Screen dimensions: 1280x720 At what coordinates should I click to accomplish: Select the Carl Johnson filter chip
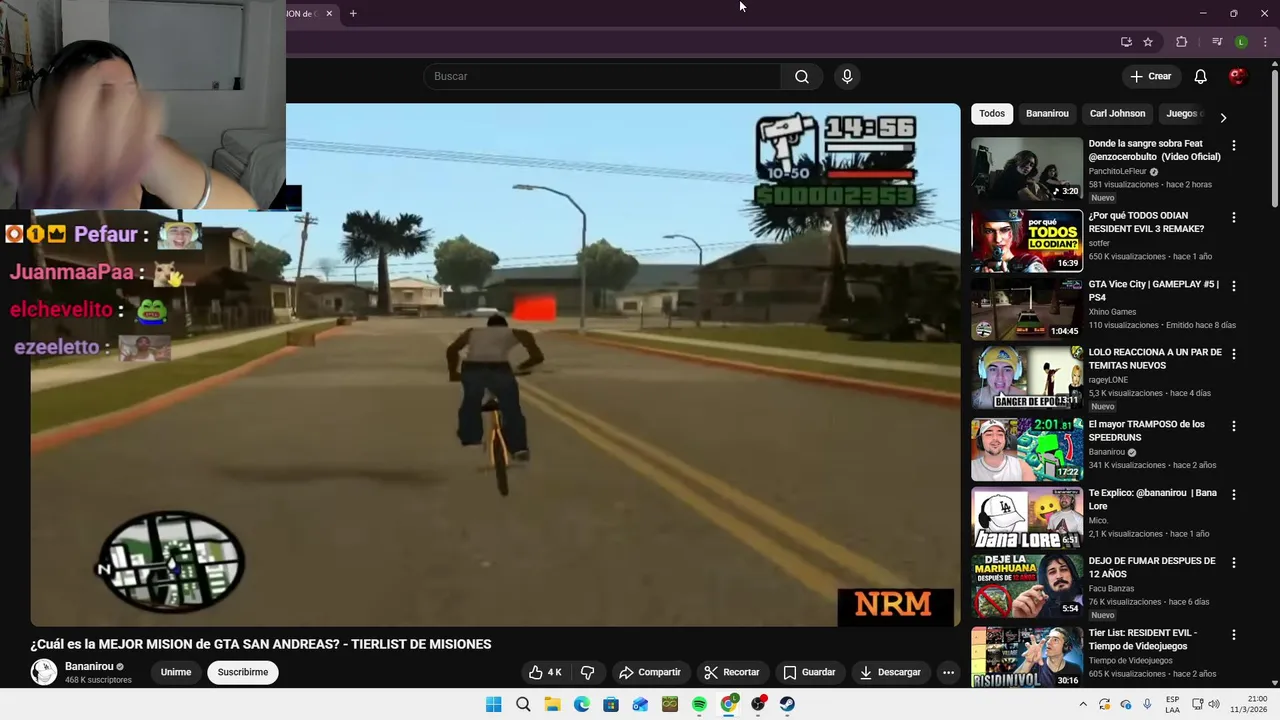click(1117, 113)
